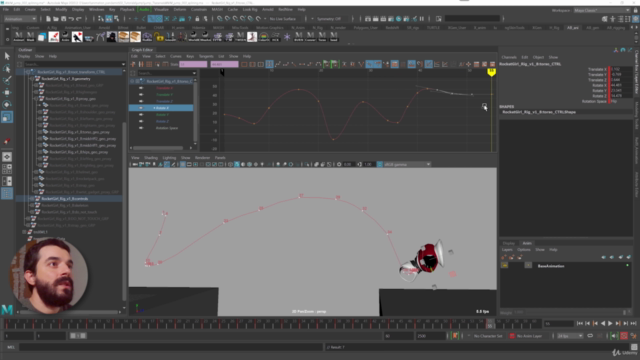
Task: Open the Graph Editor Curves menu
Action: (176, 56)
